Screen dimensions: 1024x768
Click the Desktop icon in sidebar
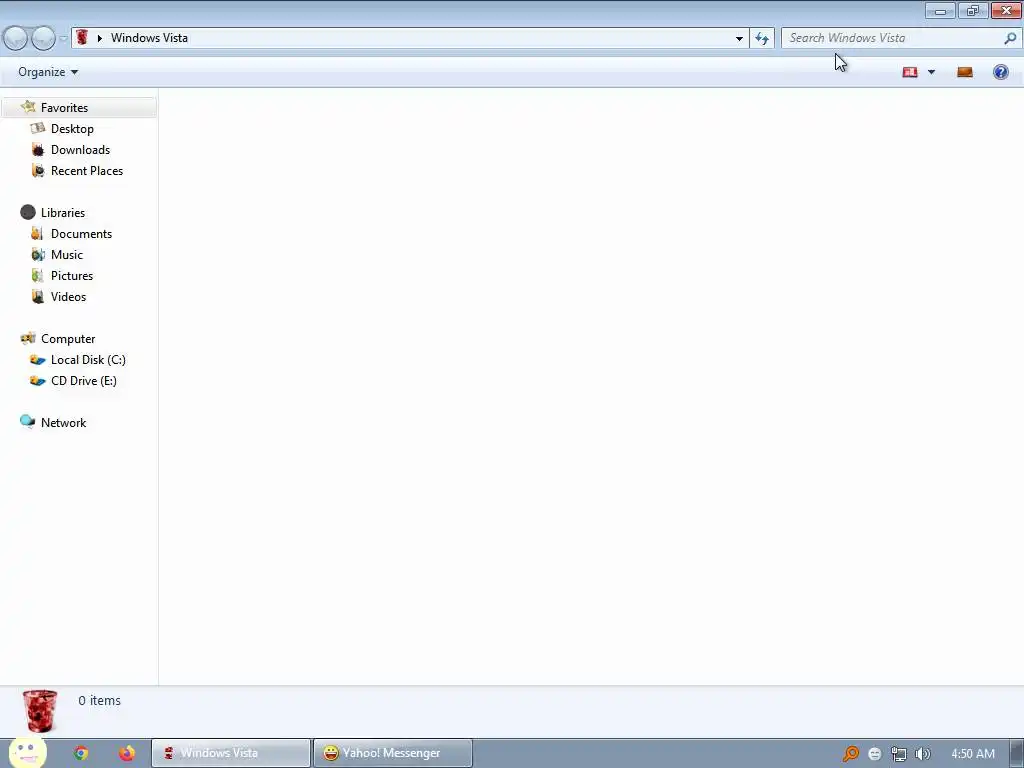click(38, 128)
